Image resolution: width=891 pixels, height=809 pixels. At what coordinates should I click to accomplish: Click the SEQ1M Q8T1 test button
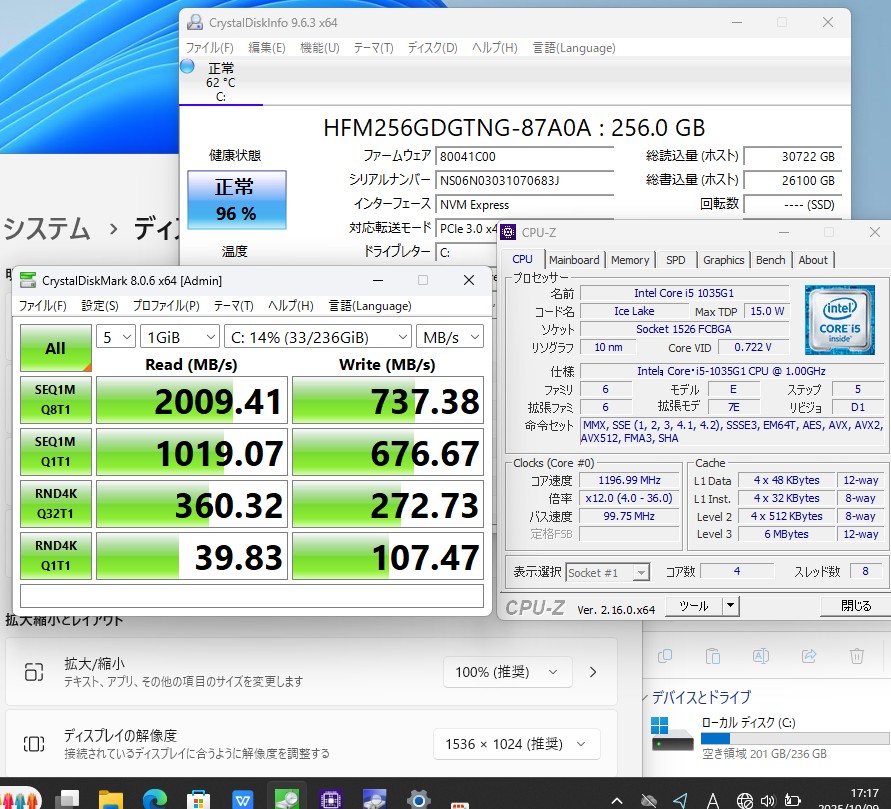tap(56, 400)
